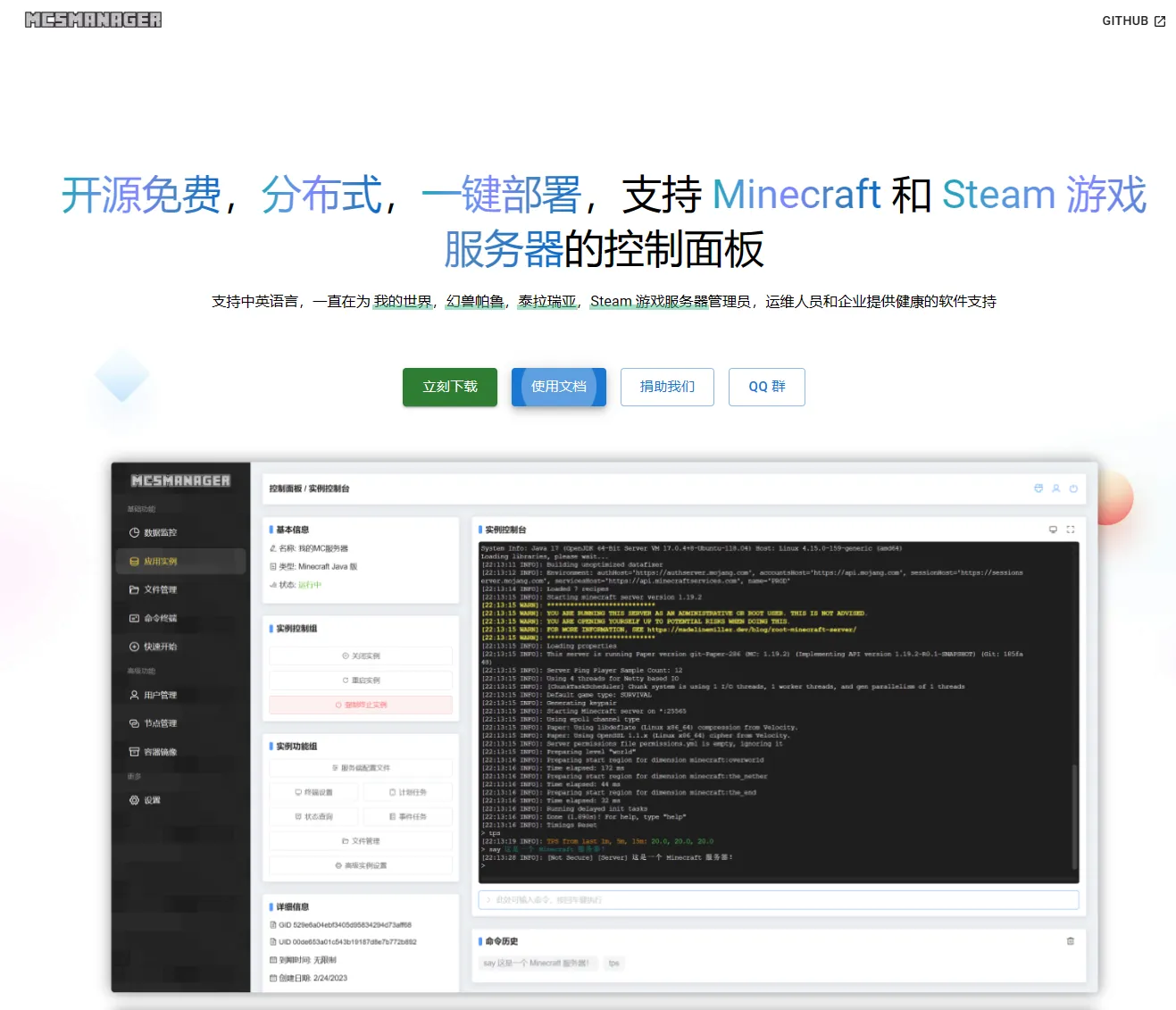This screenshot has width=1176, height=1010.
Task: Open 命令终端 in the sidebar
Action: 179,618
